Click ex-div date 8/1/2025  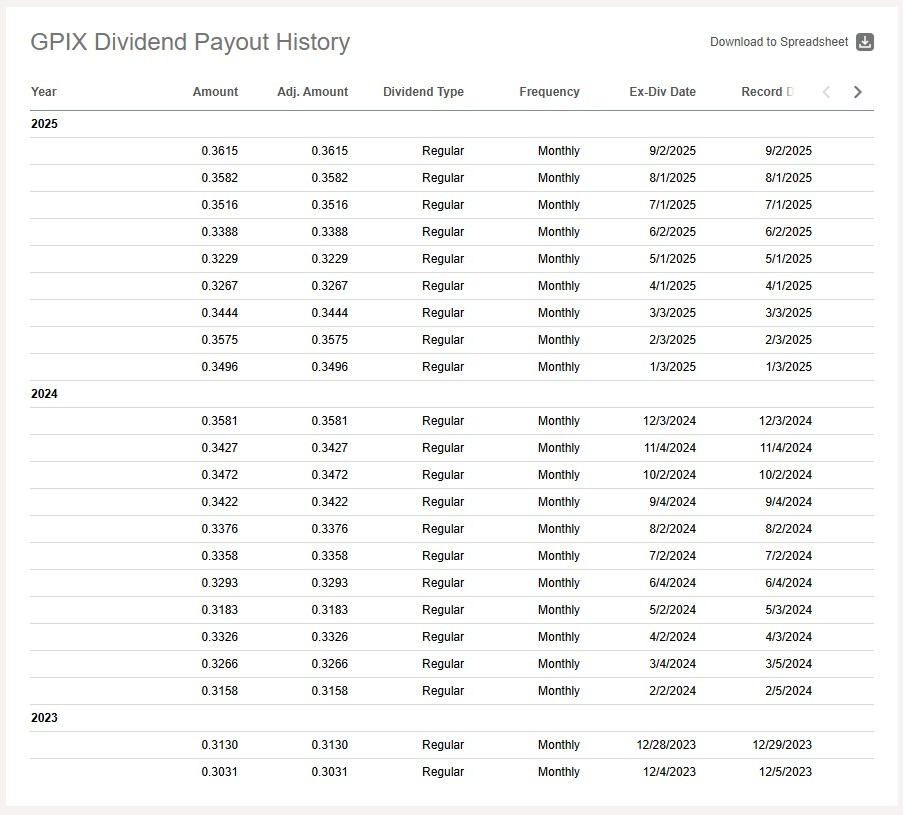click(672, 178)
